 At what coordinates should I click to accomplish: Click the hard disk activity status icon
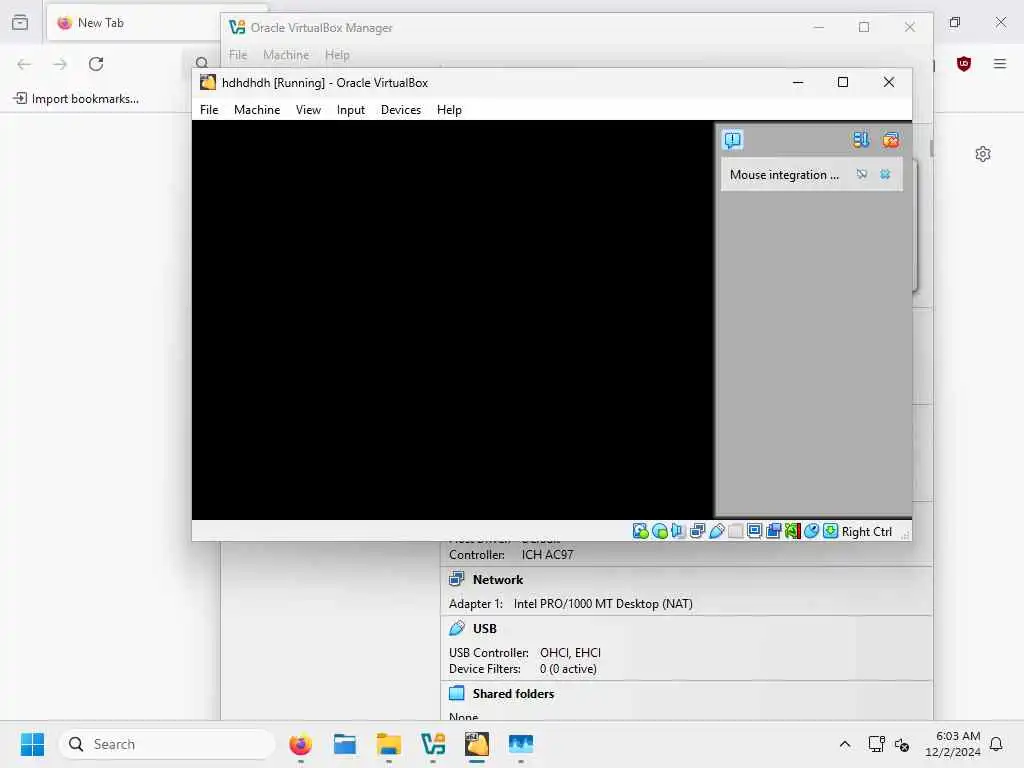click(x=640, y=531)
